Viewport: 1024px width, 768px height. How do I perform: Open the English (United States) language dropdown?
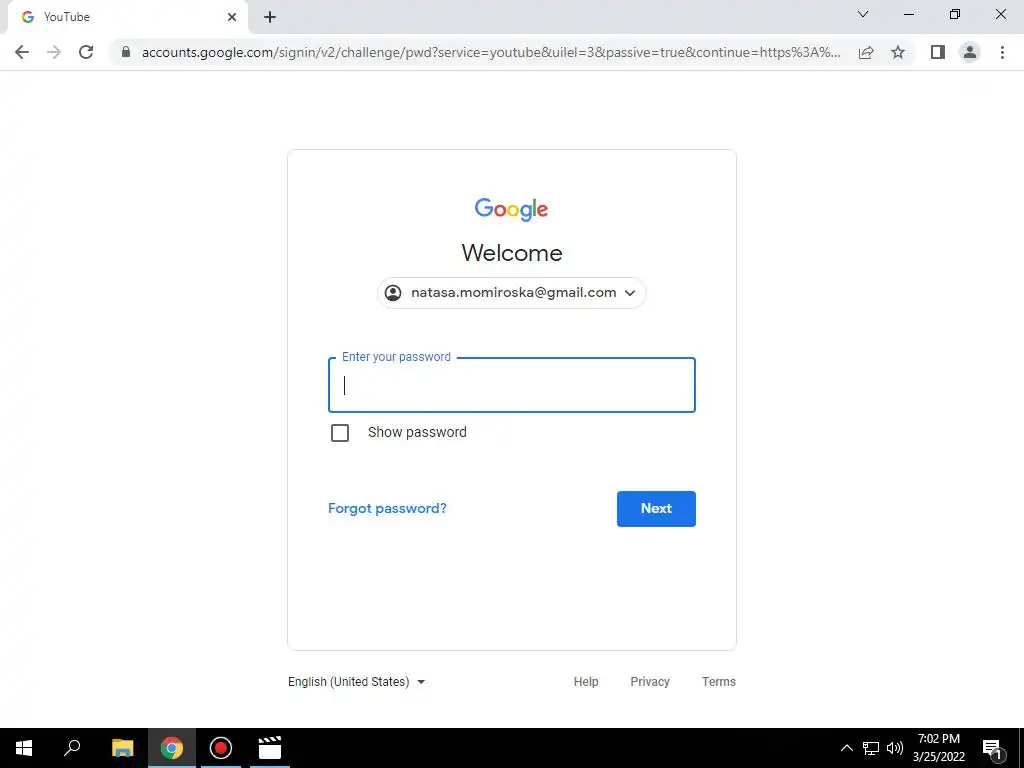point(357,682)
